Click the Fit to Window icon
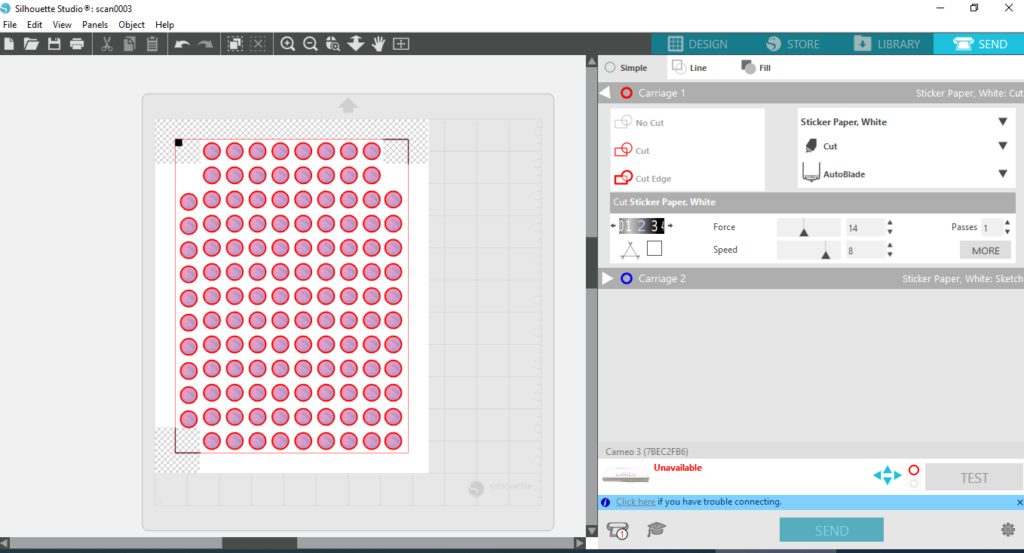Image resolution: width=1024 pixels, height=553 pixels. [401, 44]
